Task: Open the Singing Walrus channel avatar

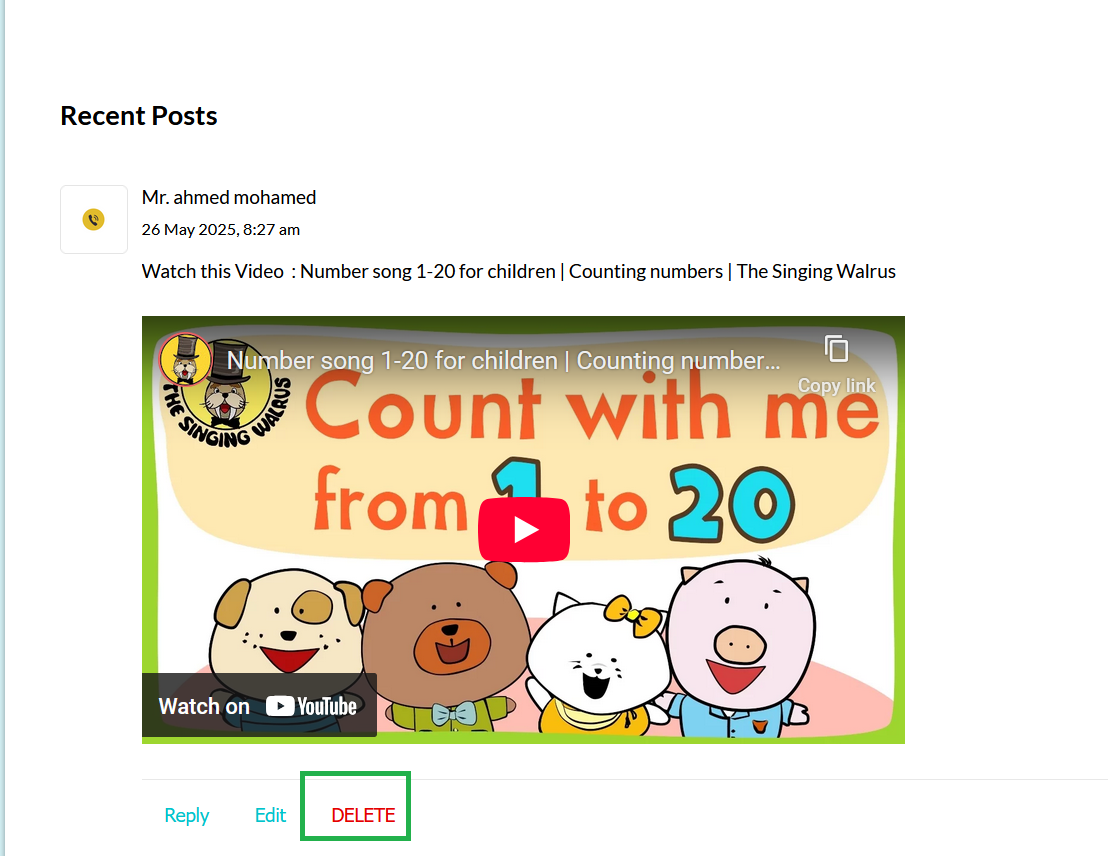Action: pos(185,360)
